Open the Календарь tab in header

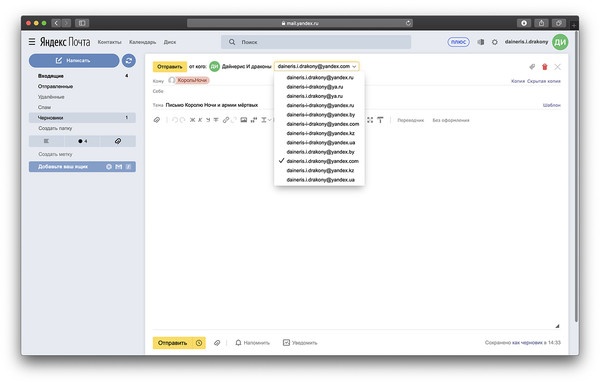coord(142,42)
